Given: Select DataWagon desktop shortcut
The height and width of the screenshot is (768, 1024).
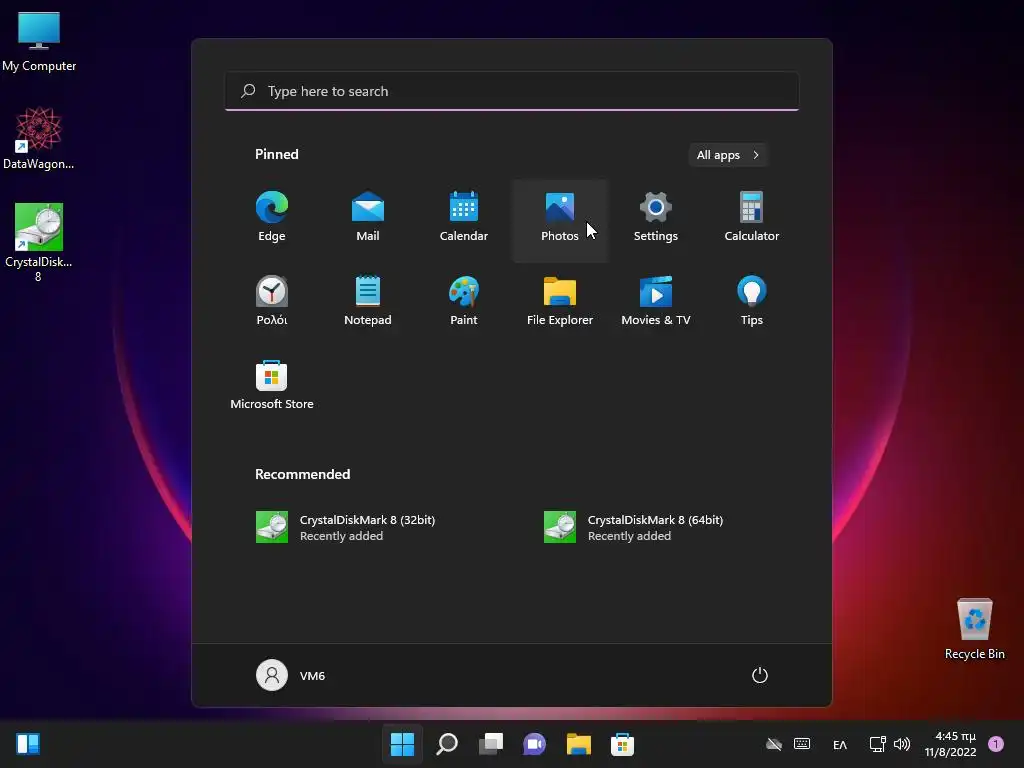Looking at the screenshot, I should [39, 138].
